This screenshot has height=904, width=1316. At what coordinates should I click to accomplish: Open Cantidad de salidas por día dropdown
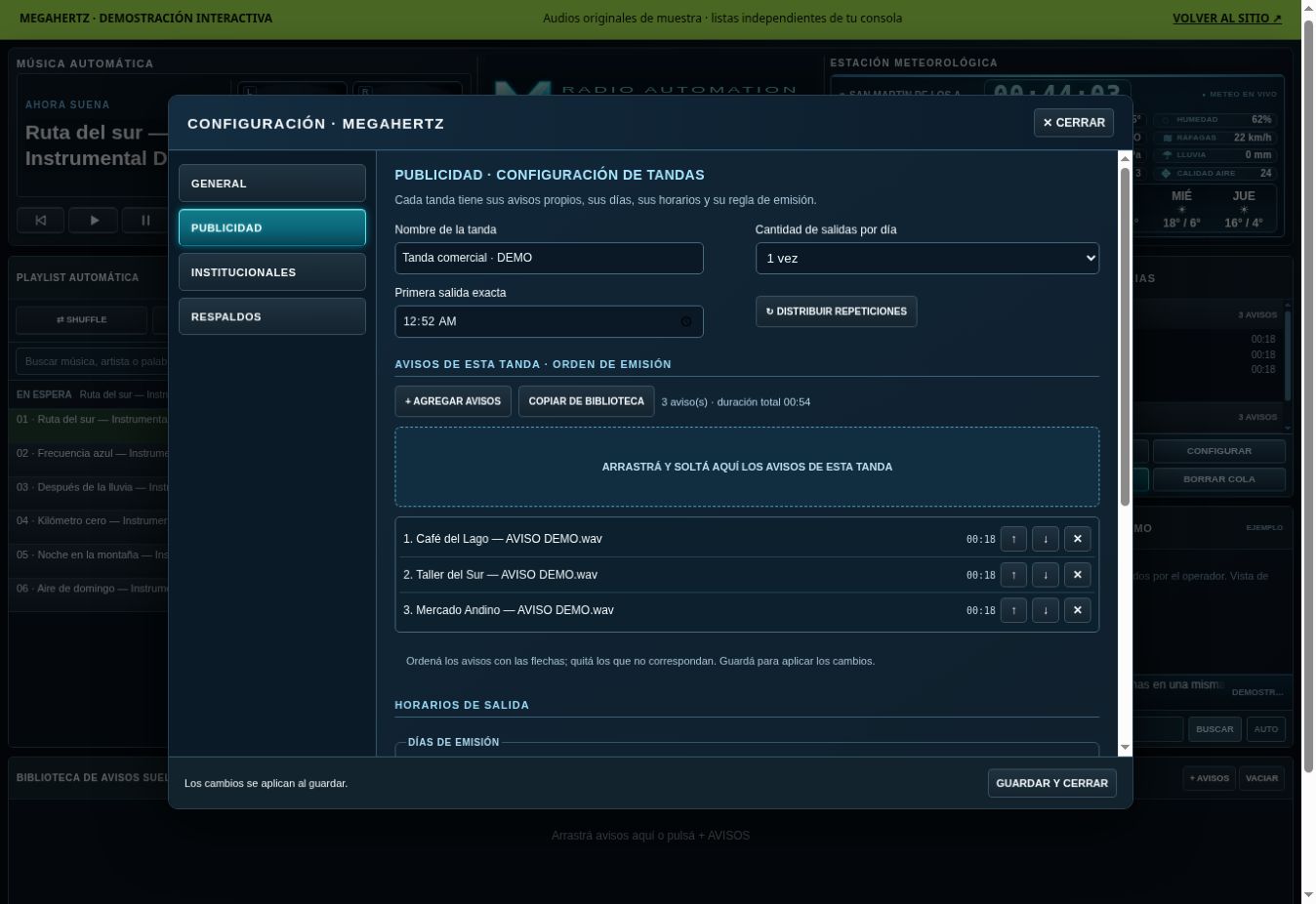[927, 258]
